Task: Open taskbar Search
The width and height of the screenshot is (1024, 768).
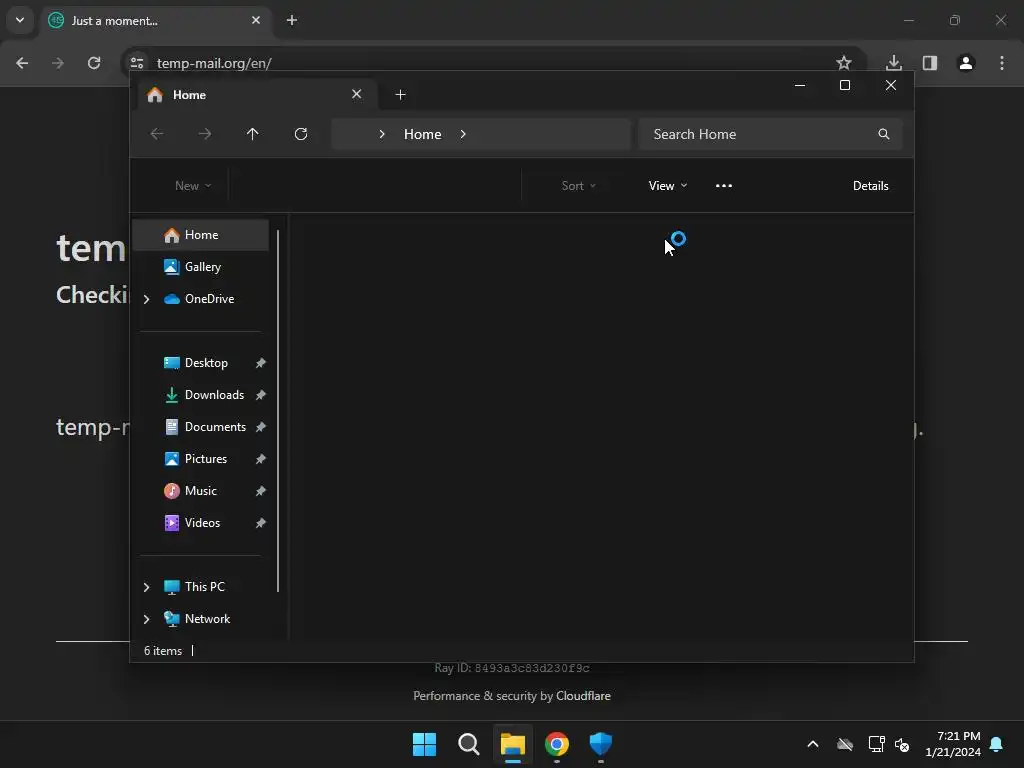Action: point(468,744)
